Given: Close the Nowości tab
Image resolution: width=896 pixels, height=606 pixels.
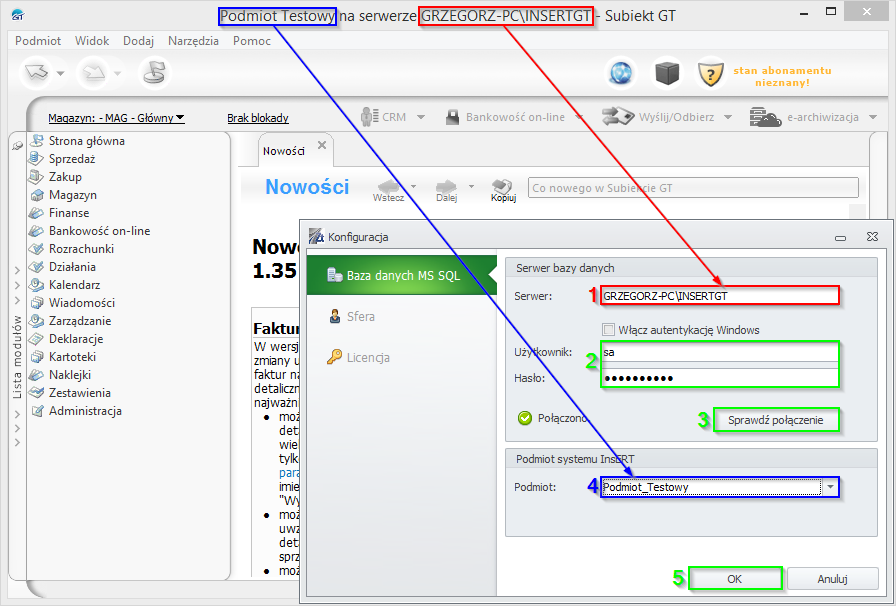Looking at the screenshot, I should pyautogui.click(x=322, y=145).
